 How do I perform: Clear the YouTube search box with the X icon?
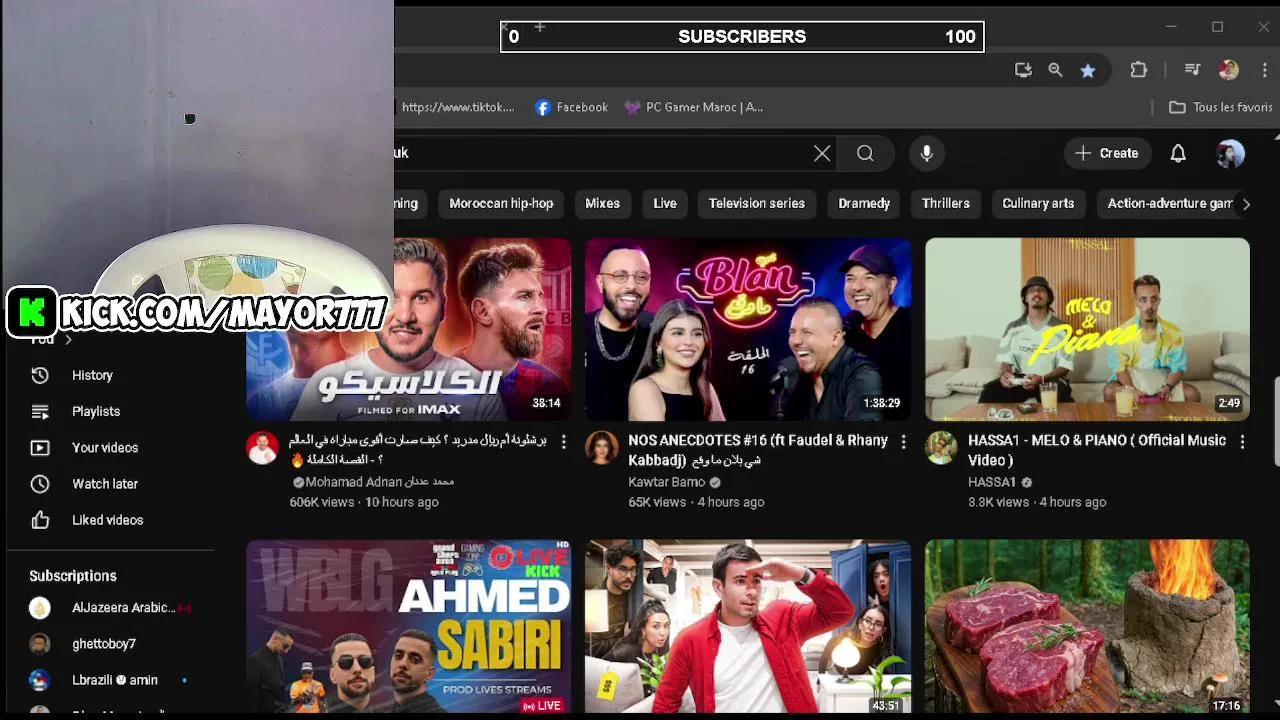coord(822,153)
